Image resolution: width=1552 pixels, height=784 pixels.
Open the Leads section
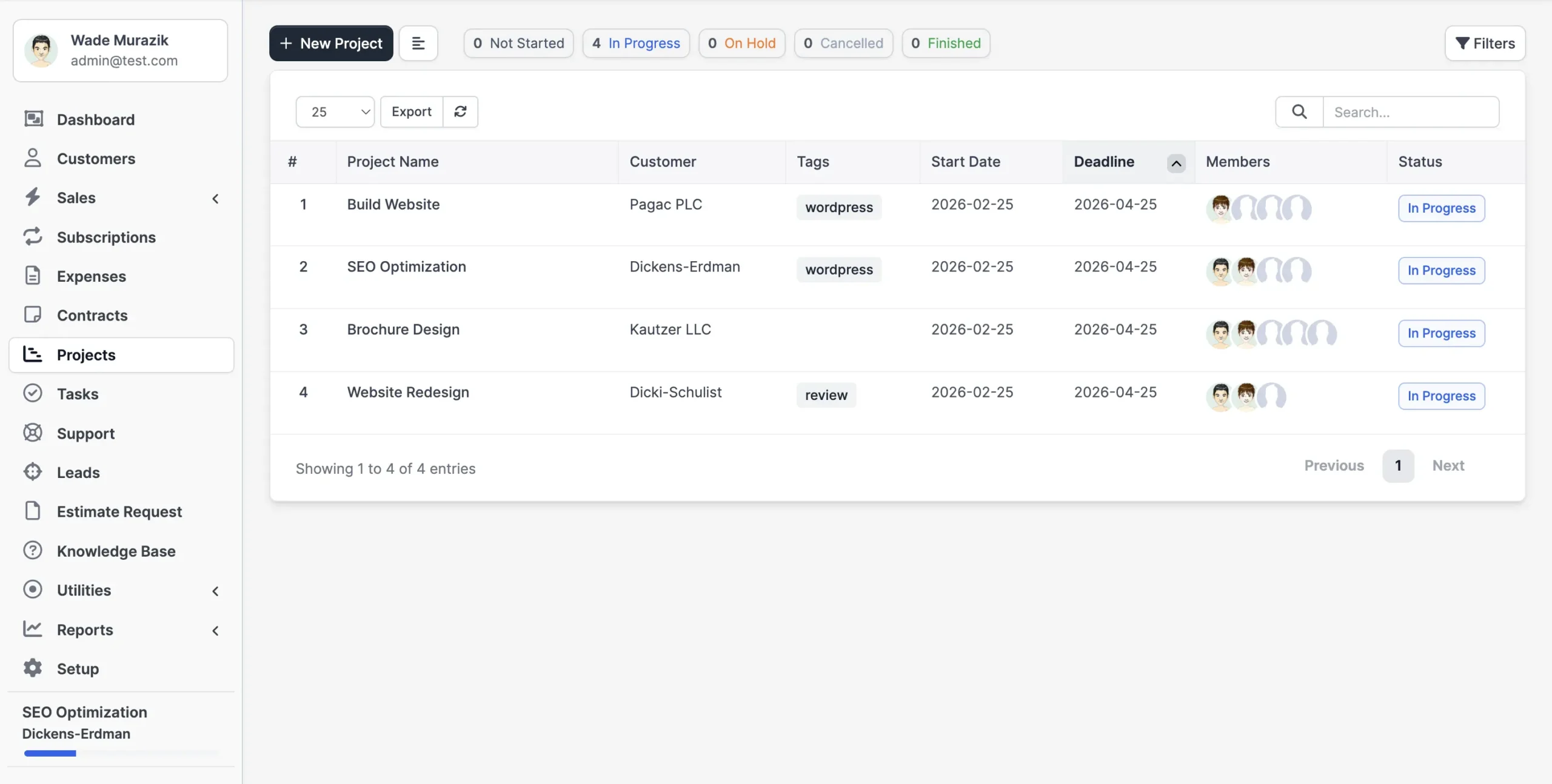click(x=78, y=472)
